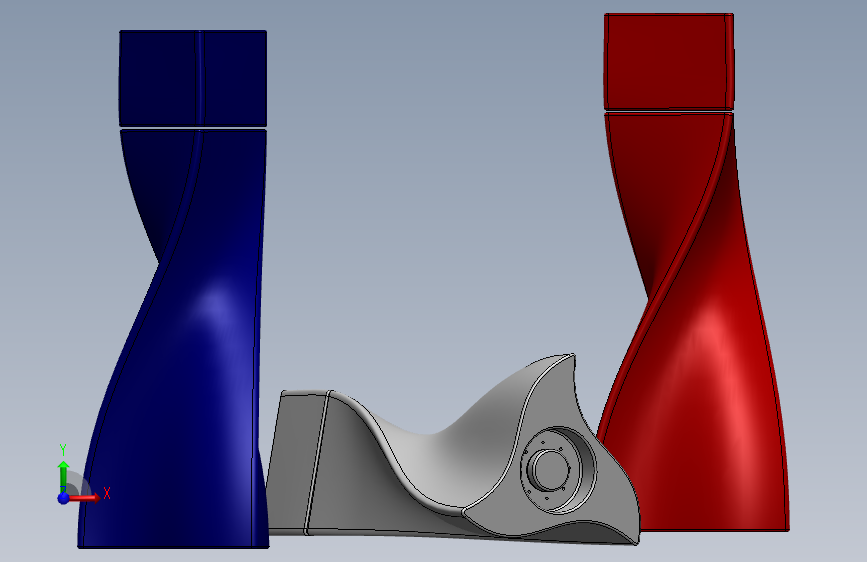Select the flat rectangular end of gray part
Image resolution: width=867 pixels, height=562 pixels.
click(296, 462)
